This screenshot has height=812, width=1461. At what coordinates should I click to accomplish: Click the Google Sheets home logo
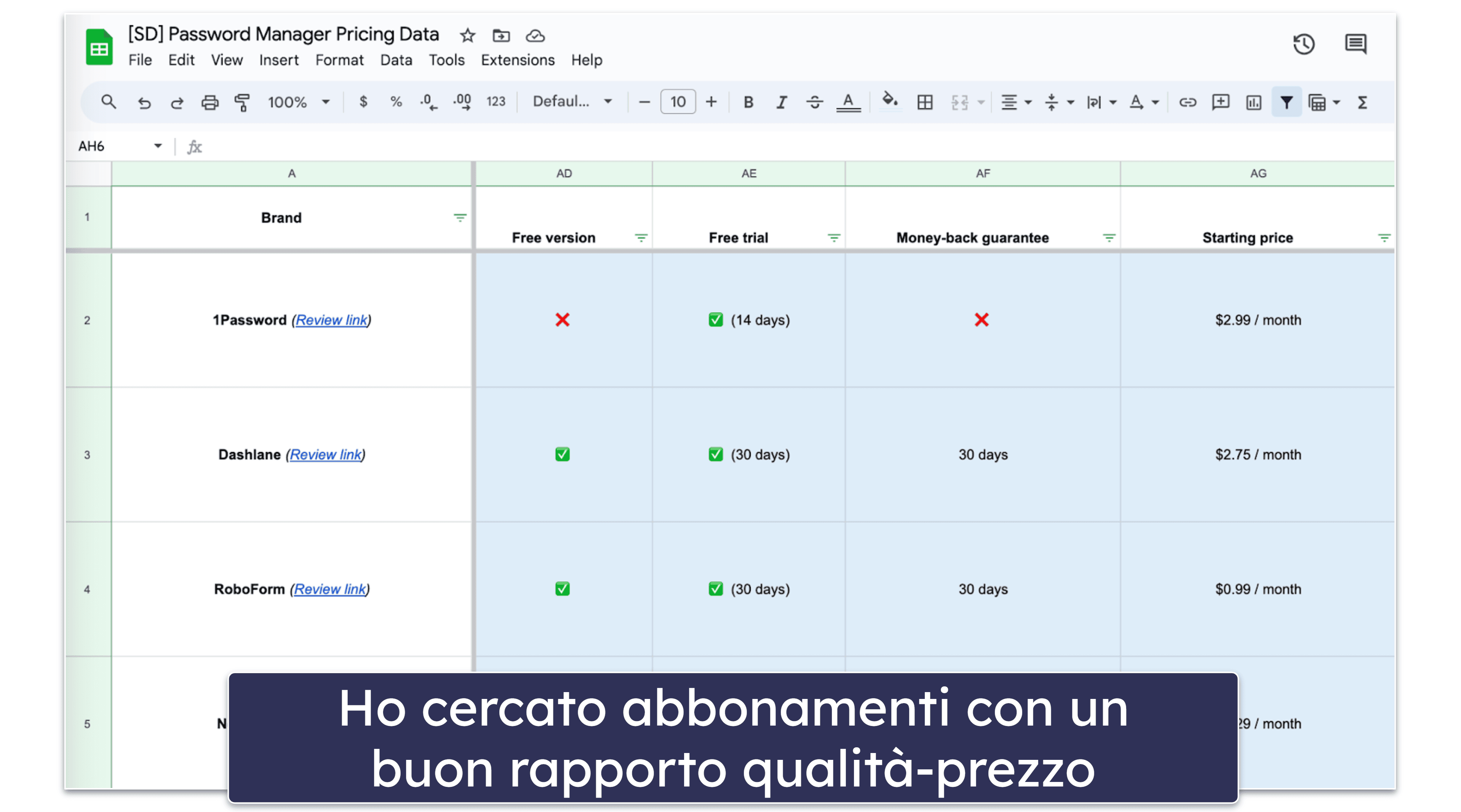click(x=99, y=47)
